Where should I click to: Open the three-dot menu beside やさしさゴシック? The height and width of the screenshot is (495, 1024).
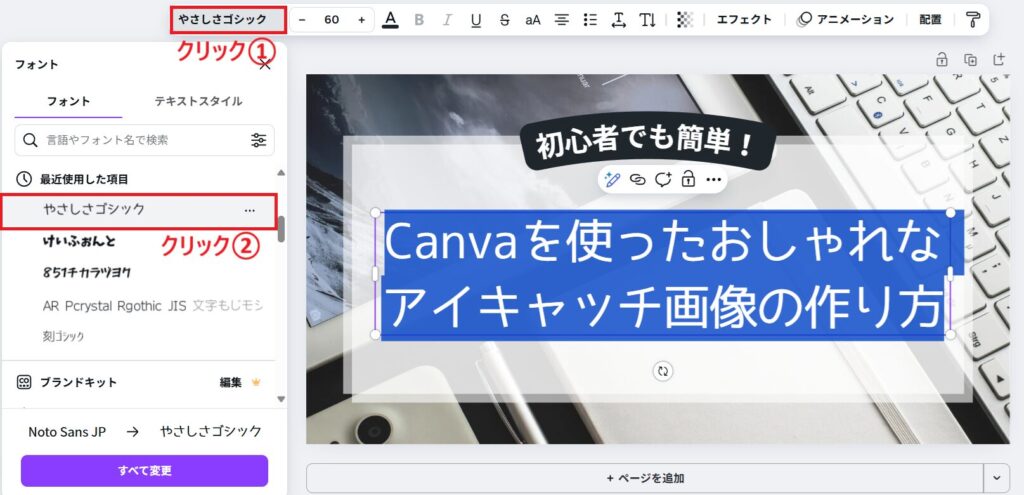tap(250, 210)
